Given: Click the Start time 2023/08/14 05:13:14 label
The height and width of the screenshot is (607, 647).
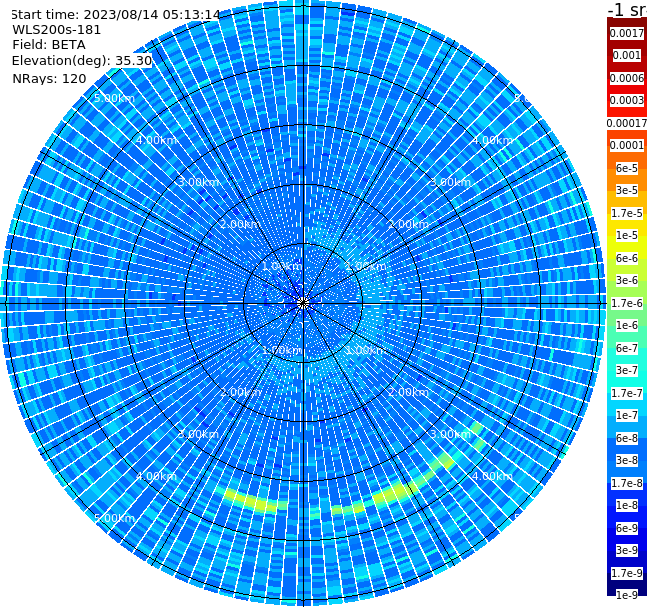Looking at the screenshot, I should tap(116, 14).
